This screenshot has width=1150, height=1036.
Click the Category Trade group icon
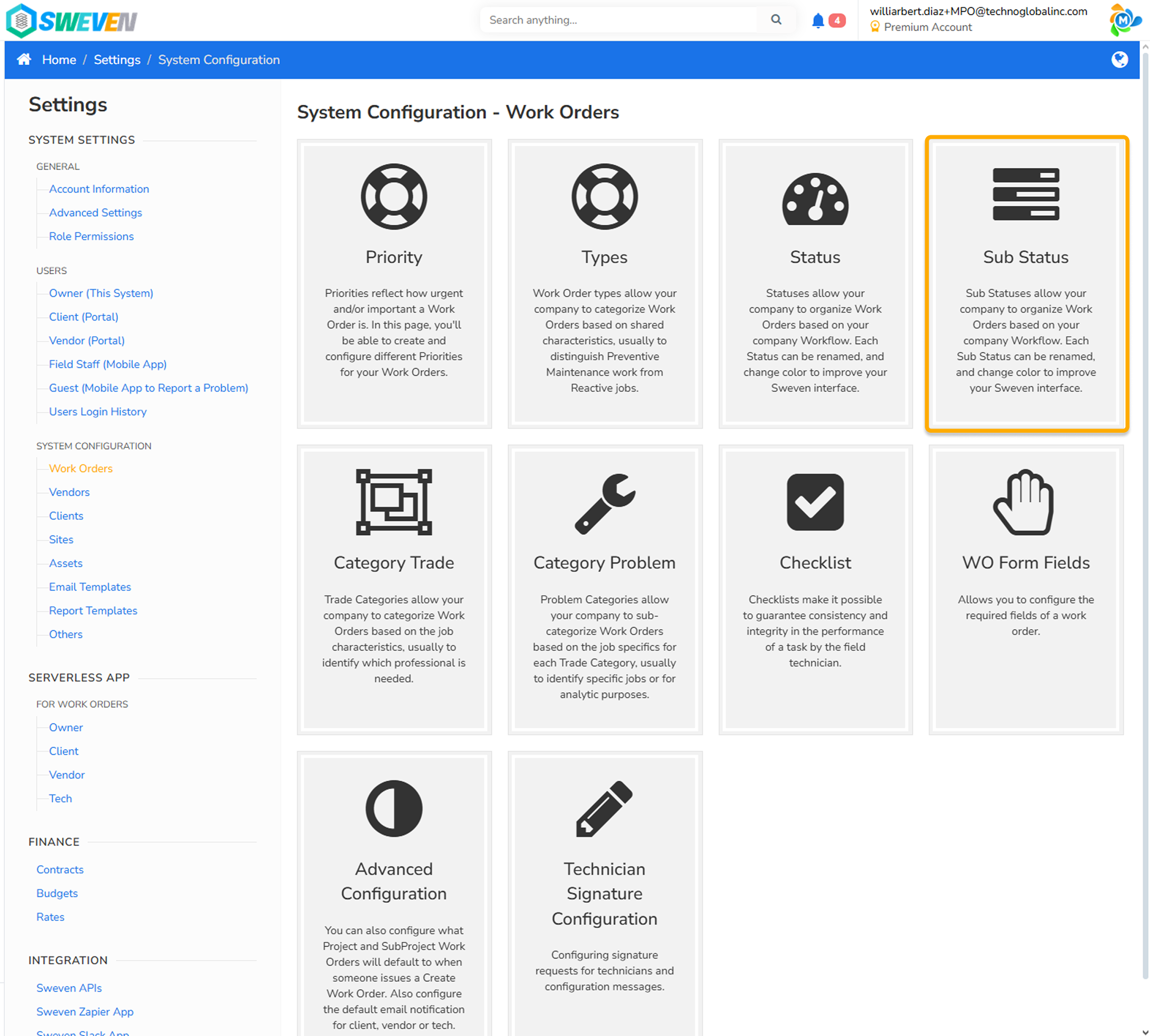click(x=394, y=502)
